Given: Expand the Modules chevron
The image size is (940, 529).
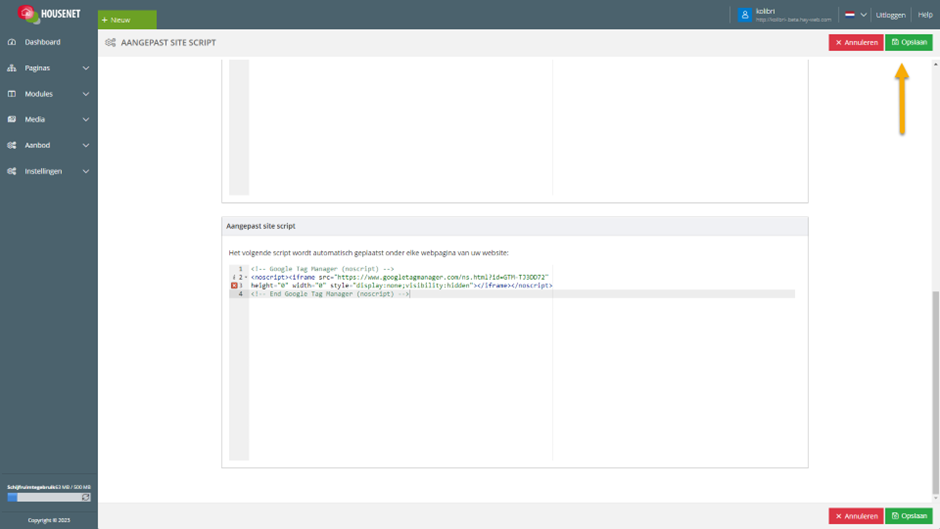Looking at the screenshot, I should pos(86,94).
